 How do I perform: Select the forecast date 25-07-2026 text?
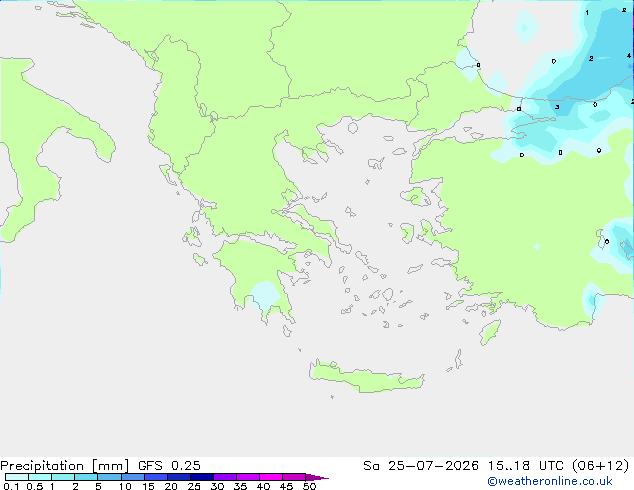[433, 466]
